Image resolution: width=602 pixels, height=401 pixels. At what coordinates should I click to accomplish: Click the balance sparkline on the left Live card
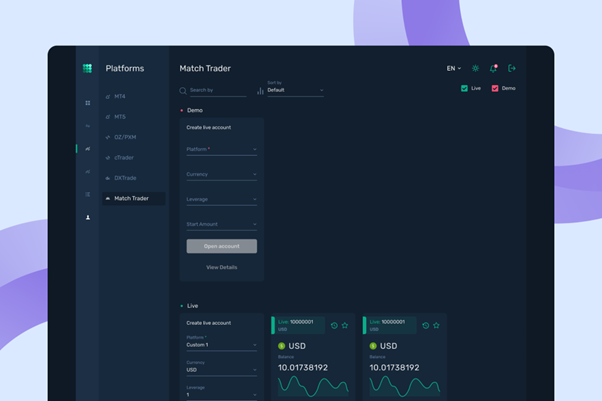click(313, 386)
